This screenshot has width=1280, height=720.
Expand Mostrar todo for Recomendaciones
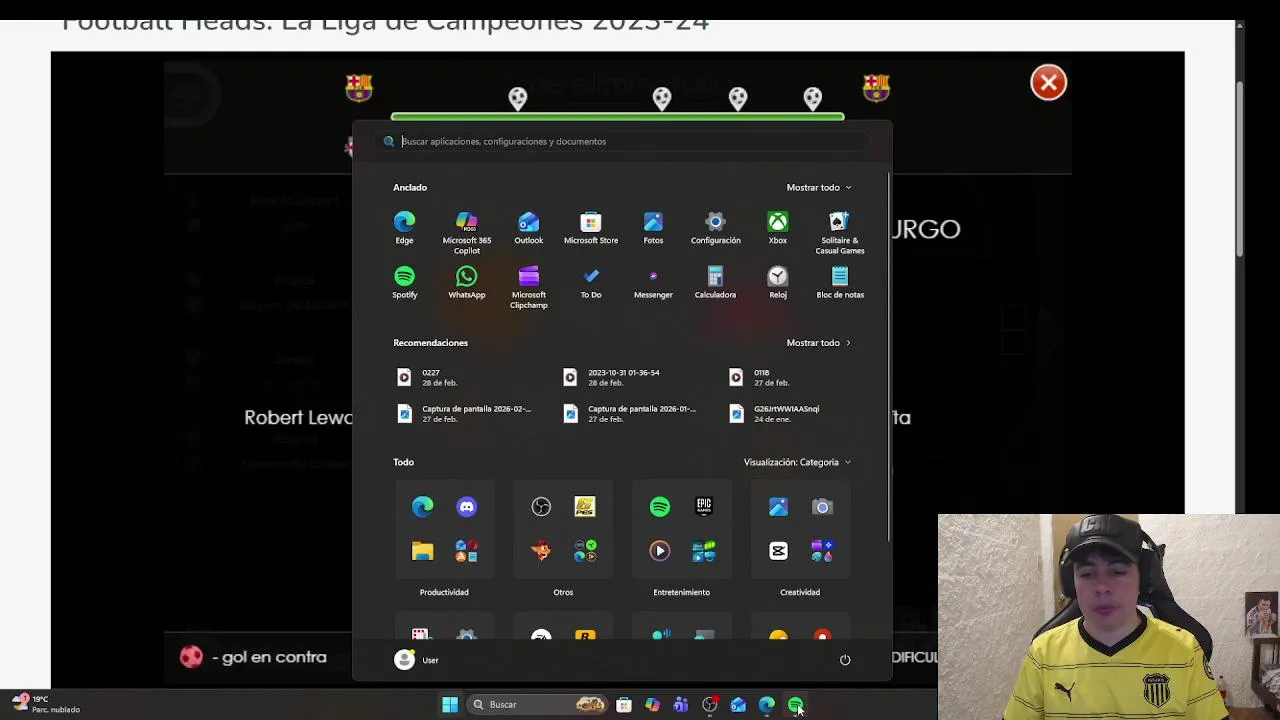[x=819, y=343]
